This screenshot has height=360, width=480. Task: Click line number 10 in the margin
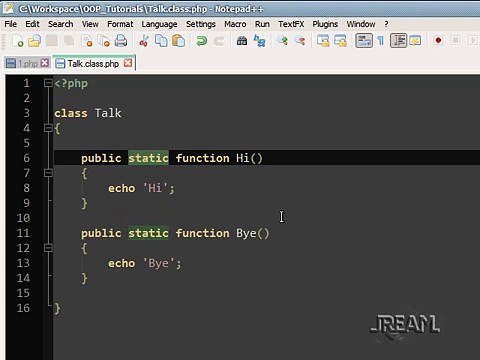[x=23, y=218]
